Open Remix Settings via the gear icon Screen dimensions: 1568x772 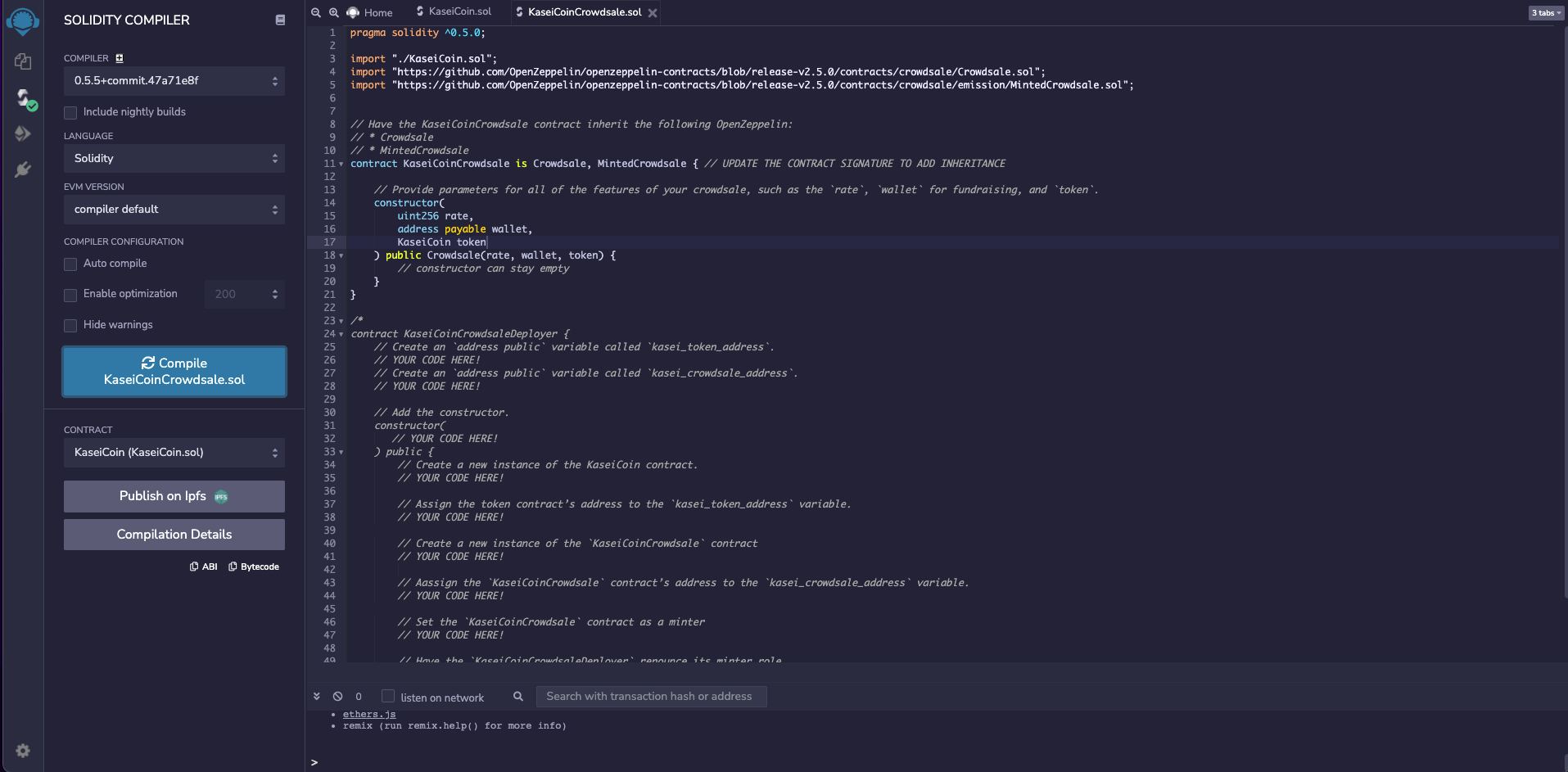(22, 751)
